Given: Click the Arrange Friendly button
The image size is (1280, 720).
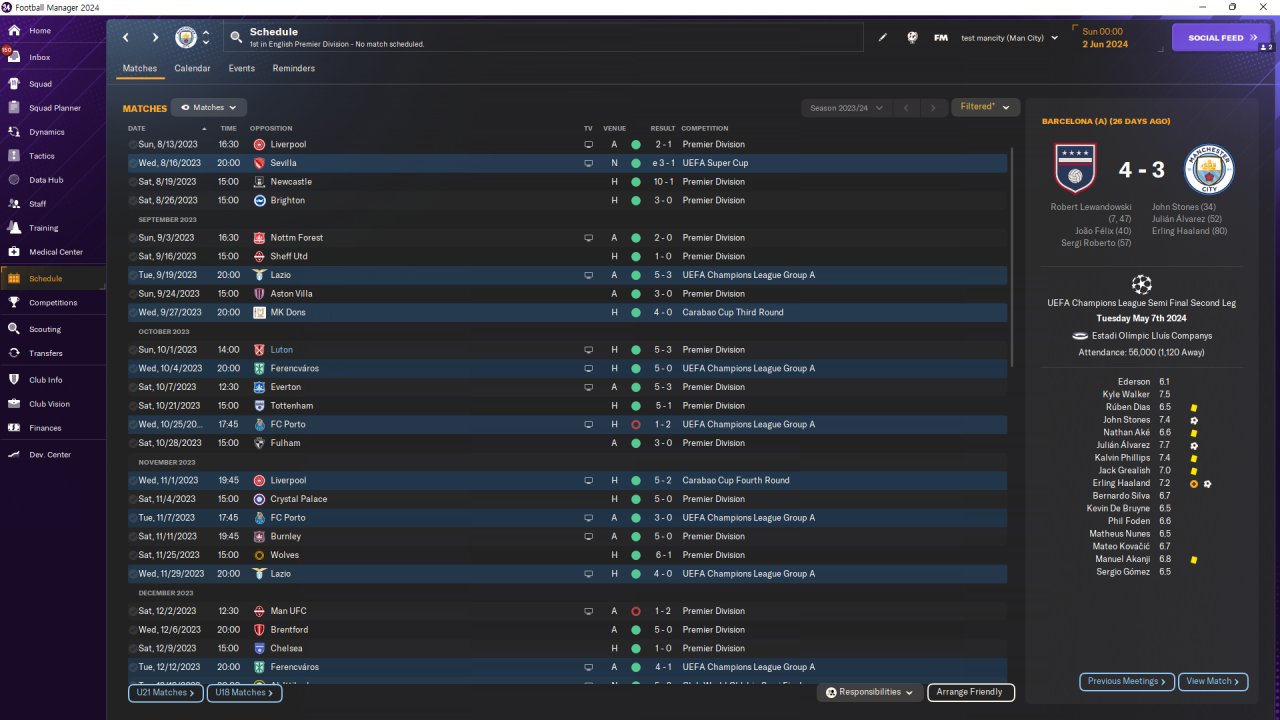Looking at the screenshot, I should (x=971, y=692).
